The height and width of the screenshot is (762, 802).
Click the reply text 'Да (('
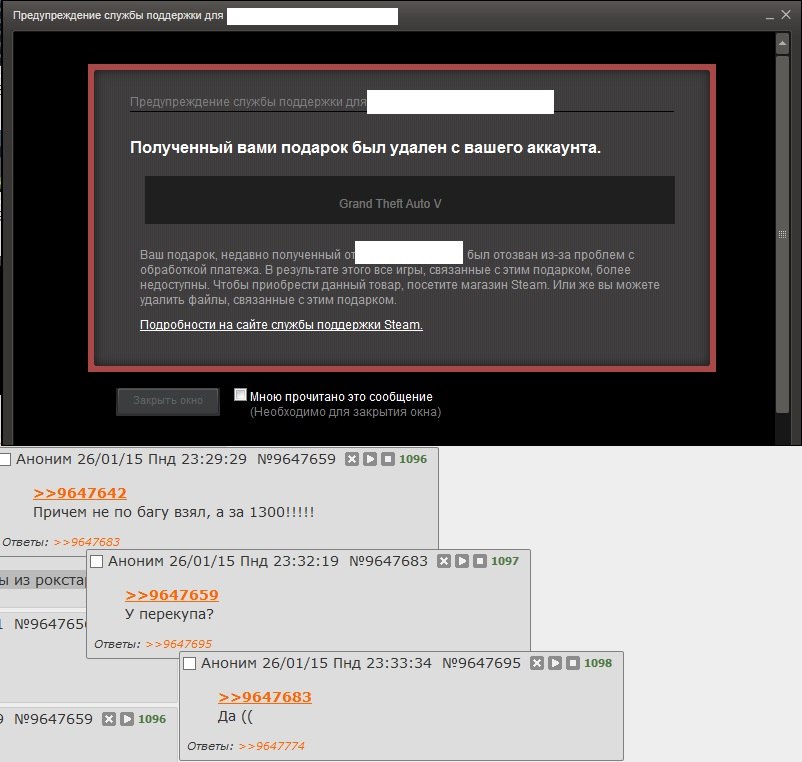click(235, 716)
